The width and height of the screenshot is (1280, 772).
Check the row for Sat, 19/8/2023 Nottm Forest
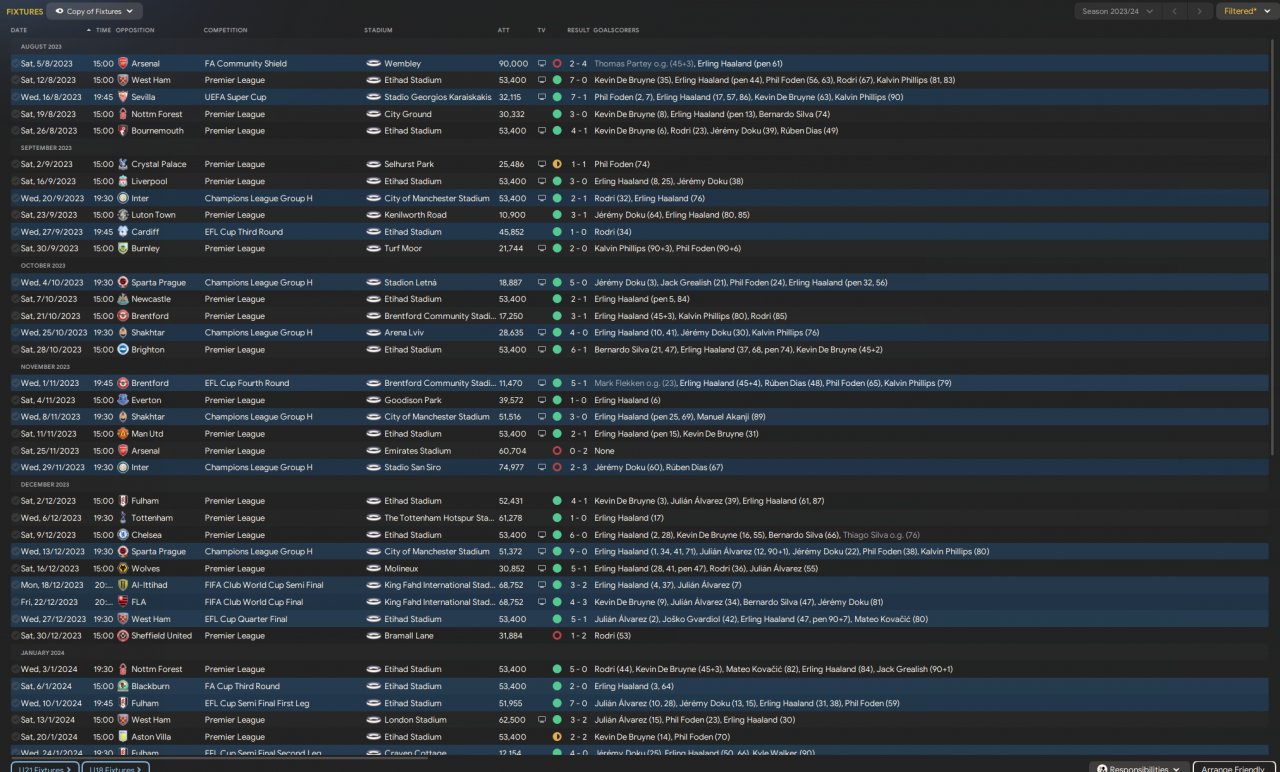[x=15, y=114]
